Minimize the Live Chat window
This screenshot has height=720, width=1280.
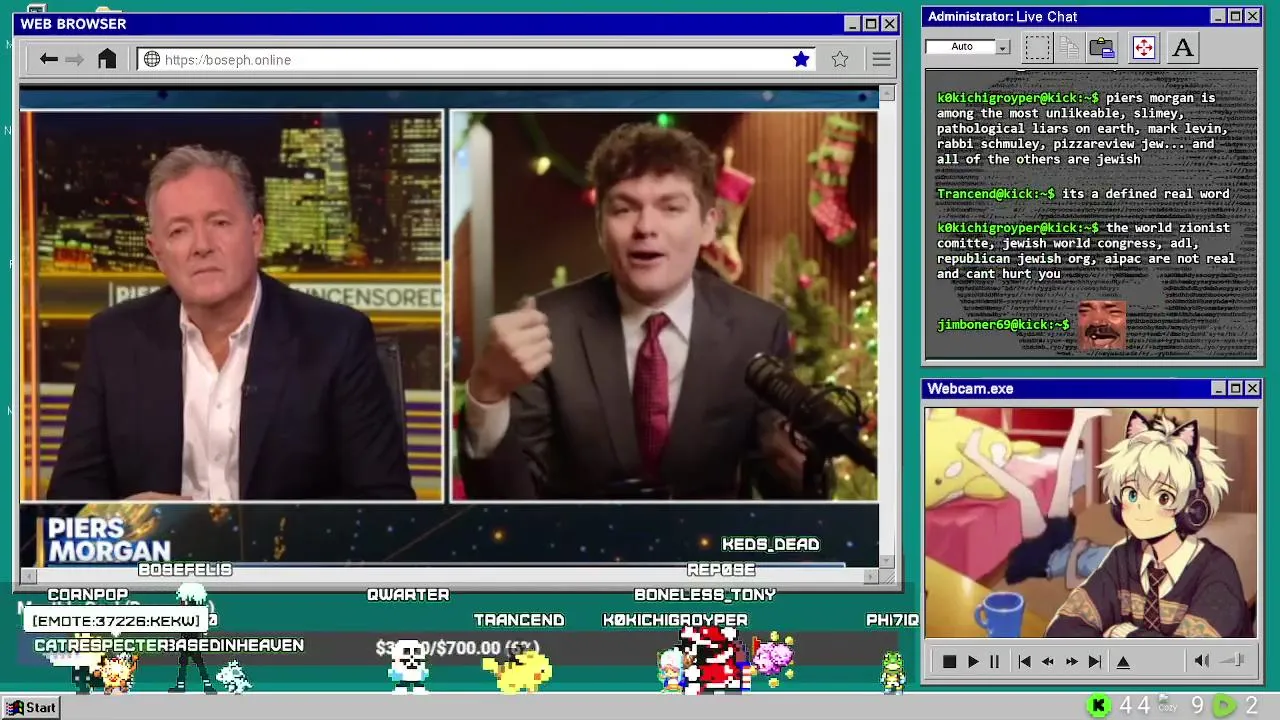(1217, 16)
